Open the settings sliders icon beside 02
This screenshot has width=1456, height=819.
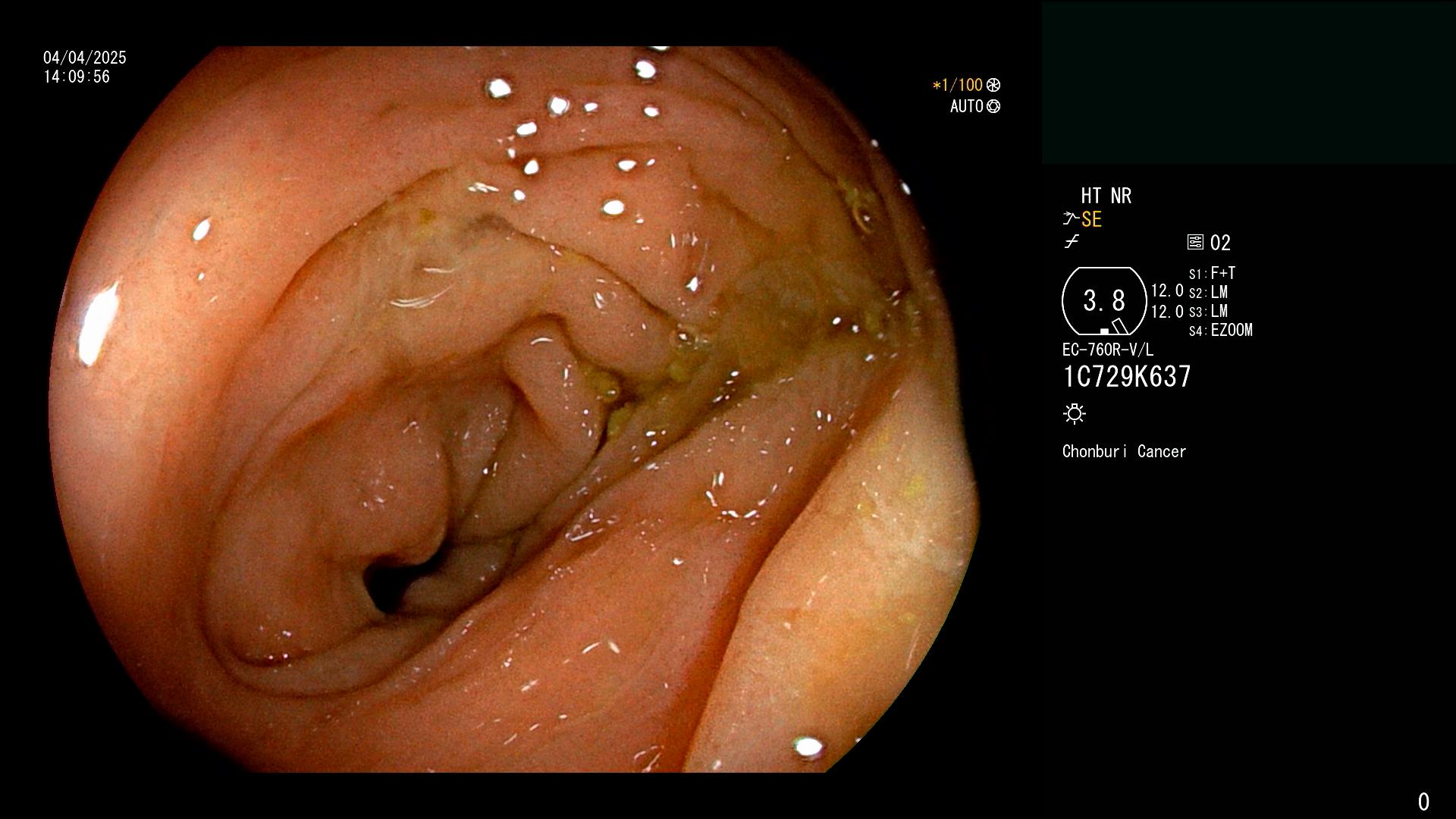tap(1195, 243)
